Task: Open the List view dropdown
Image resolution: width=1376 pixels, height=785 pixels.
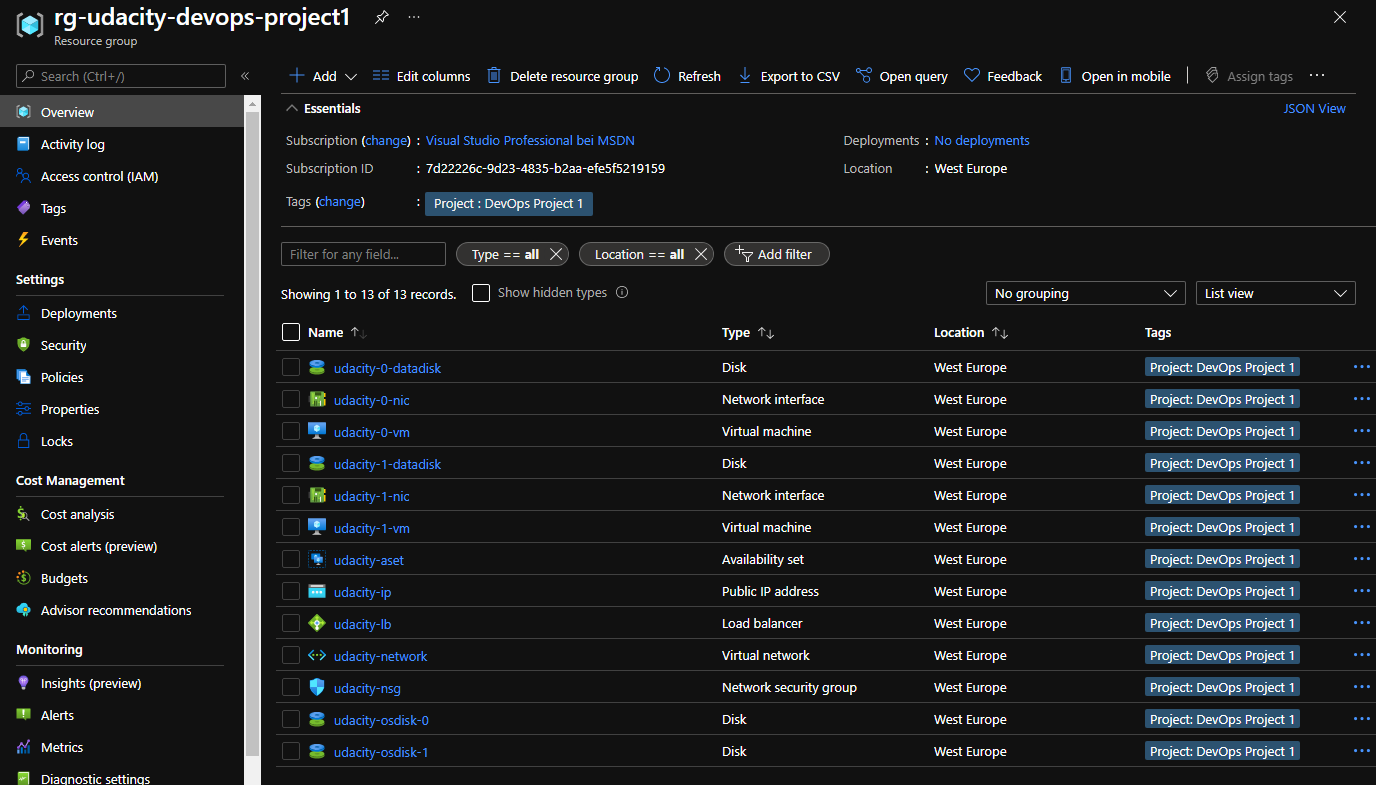Action: point(1275,293)
